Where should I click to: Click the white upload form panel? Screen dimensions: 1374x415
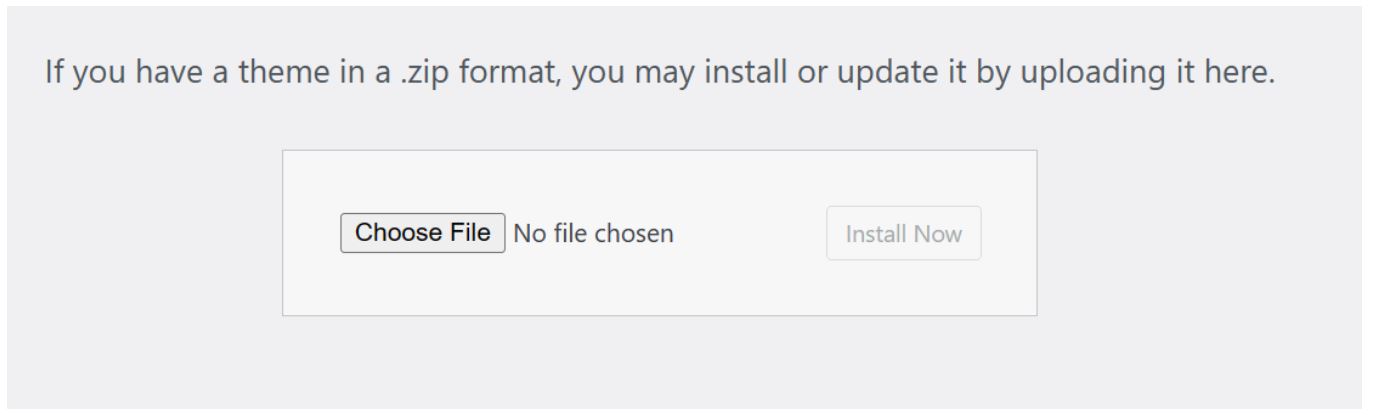click(660, 180)
